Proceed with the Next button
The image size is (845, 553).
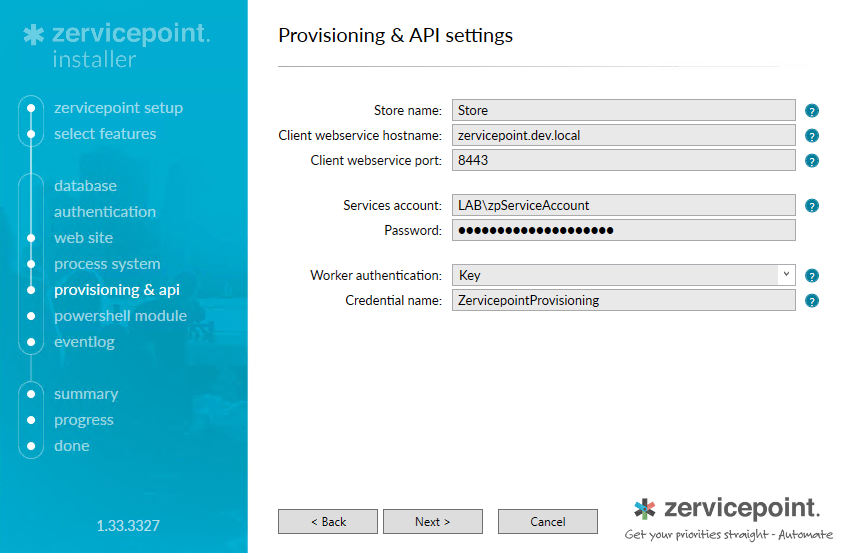point(433,521)
